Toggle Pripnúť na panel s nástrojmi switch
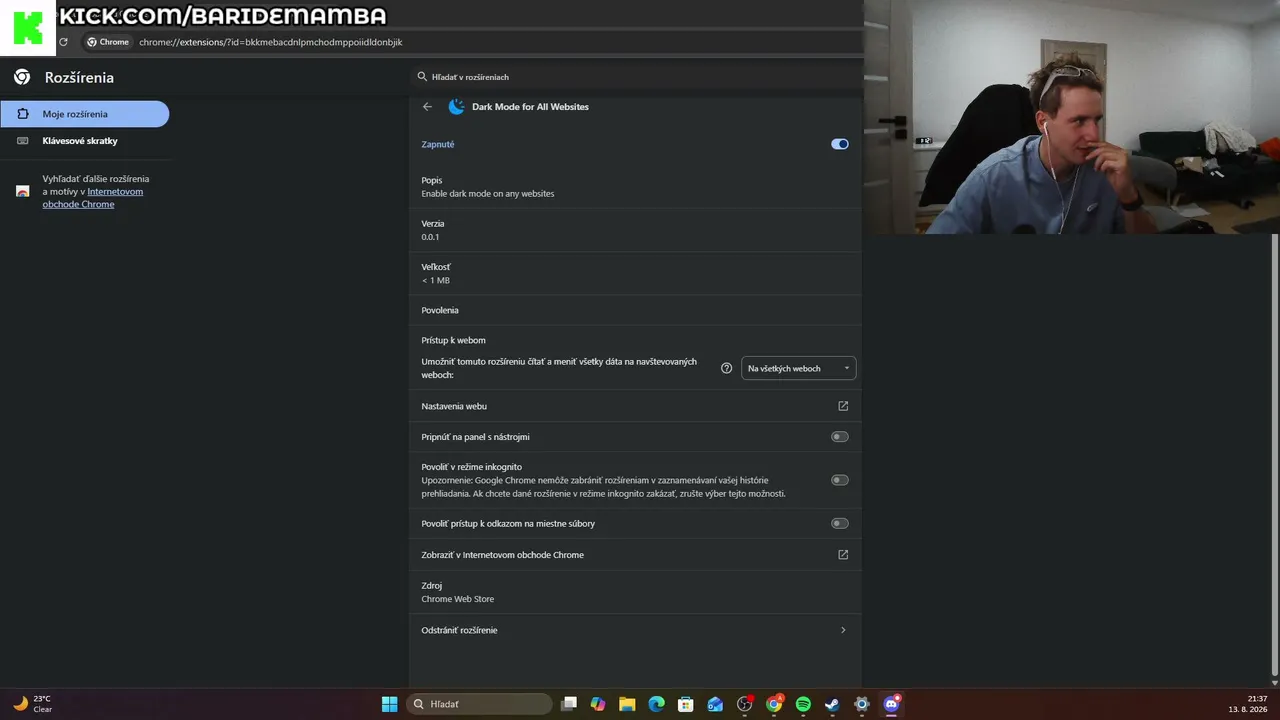Screen dimensions: 1280x720 pos(840,437)
